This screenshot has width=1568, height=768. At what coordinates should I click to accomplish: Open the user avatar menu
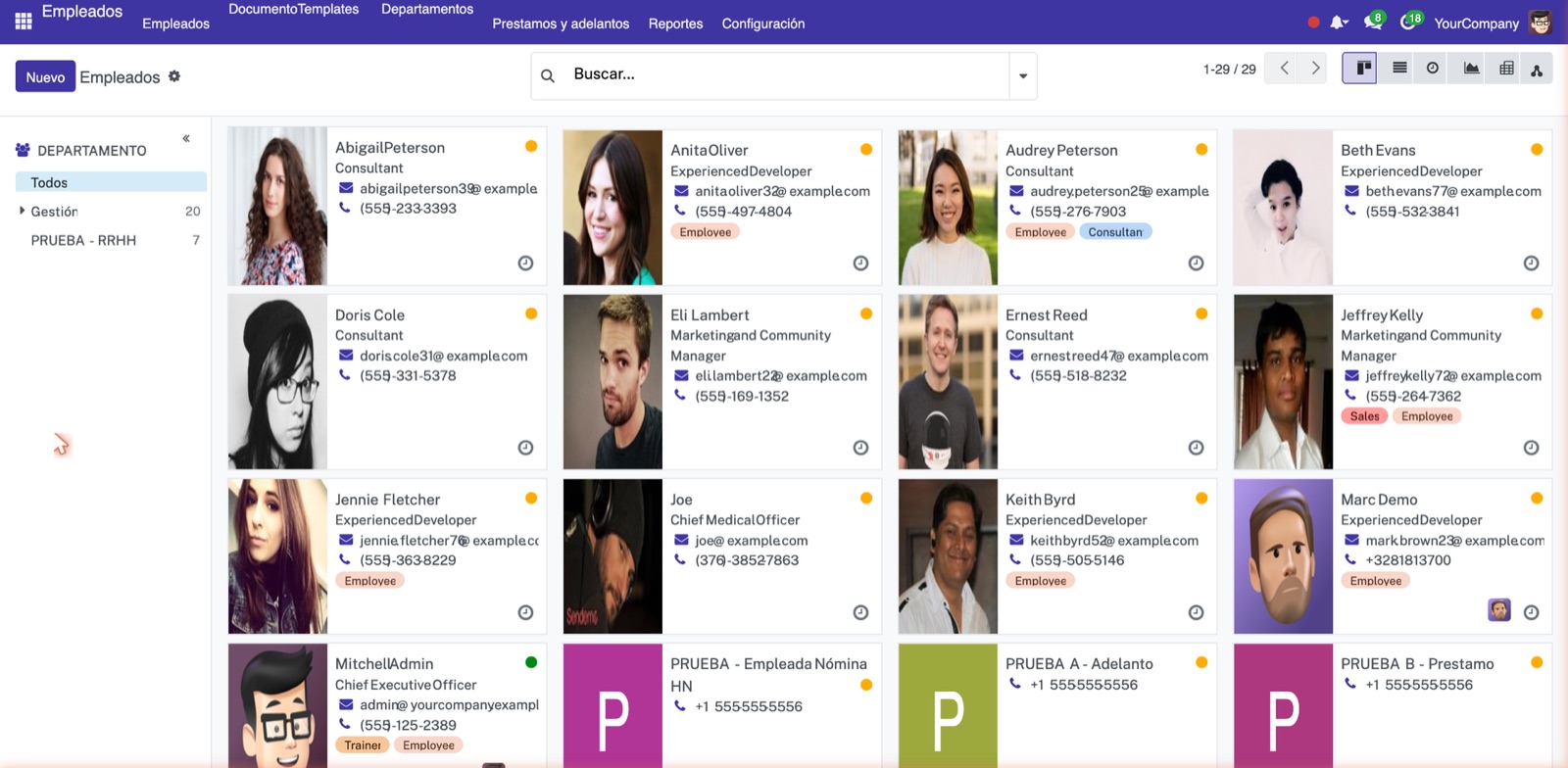[x=1541, y=23]
